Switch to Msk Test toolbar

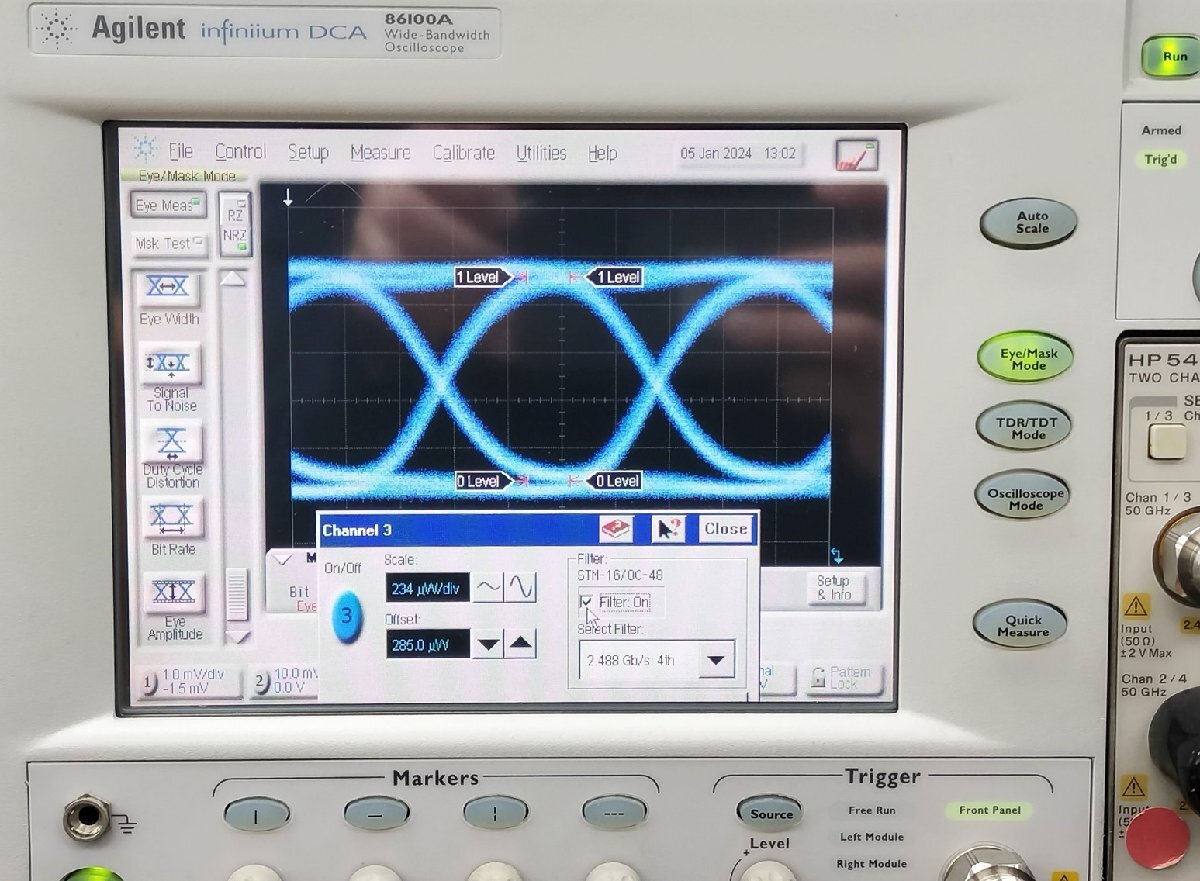(x=169, y=243)
